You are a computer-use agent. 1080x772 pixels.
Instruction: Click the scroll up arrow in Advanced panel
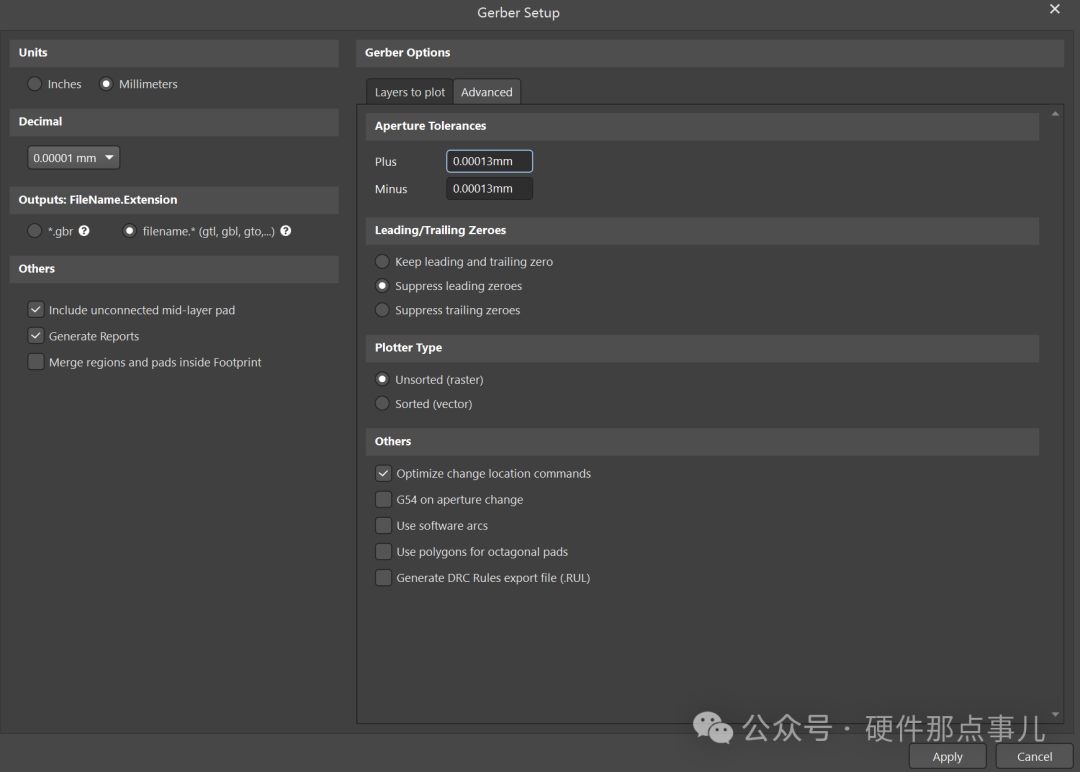tap(1055, 114)
